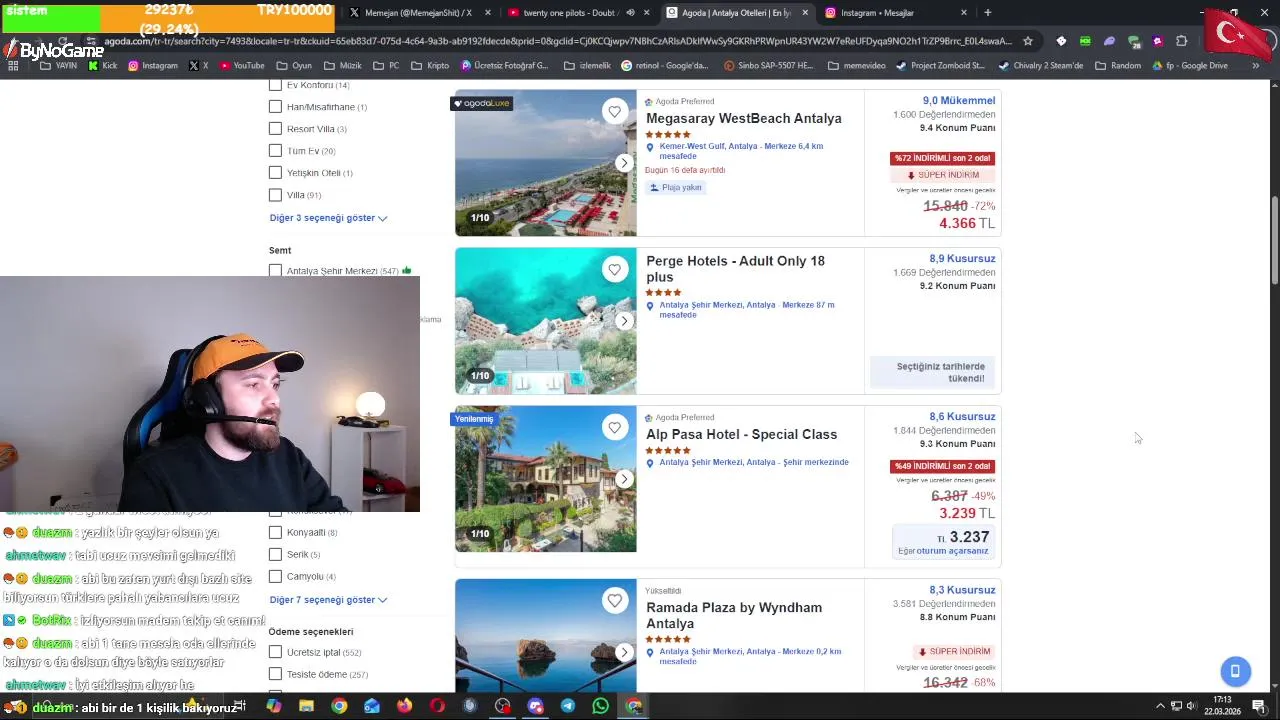Open Ramada Plaza by Wyndham Antalya
Screen dimensions: 1280x720
[x=734, y=616]
